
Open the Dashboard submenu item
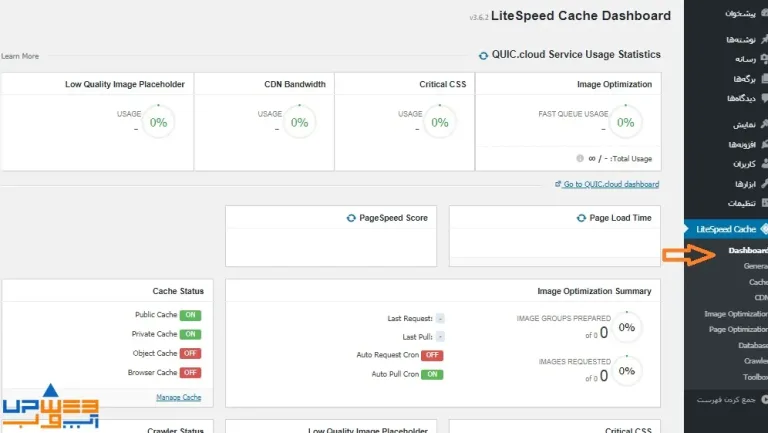[748, 250]
